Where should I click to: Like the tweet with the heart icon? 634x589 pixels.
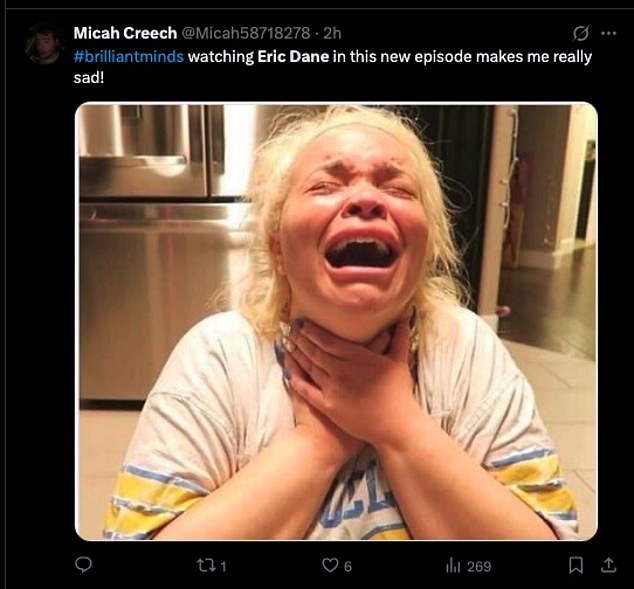click(329, 566)
